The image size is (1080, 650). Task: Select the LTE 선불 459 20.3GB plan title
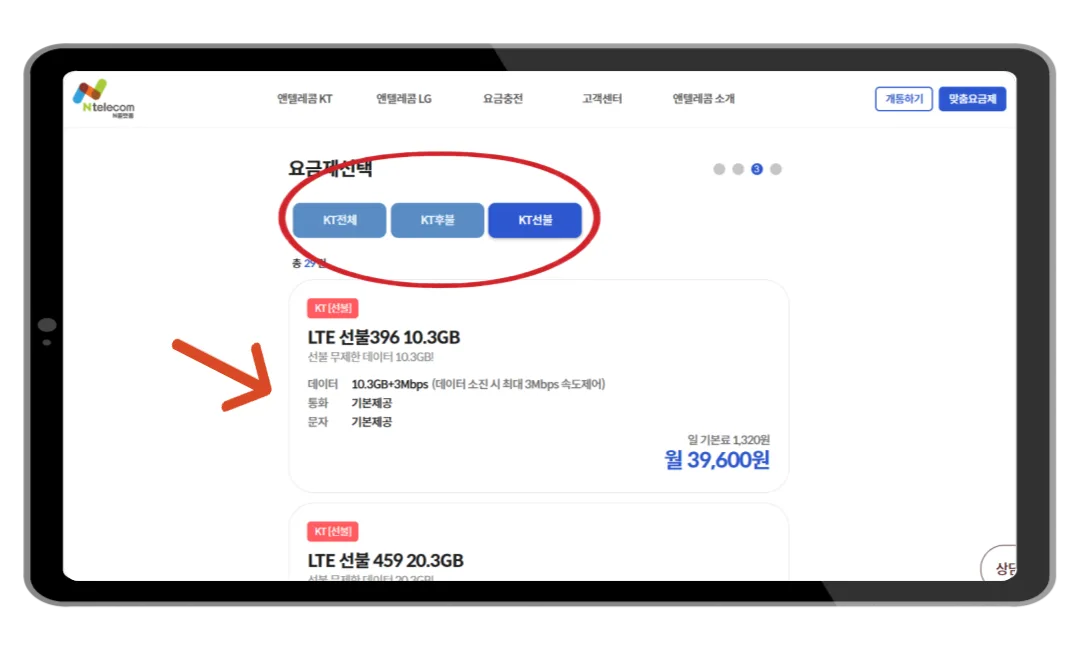point(386,560)
